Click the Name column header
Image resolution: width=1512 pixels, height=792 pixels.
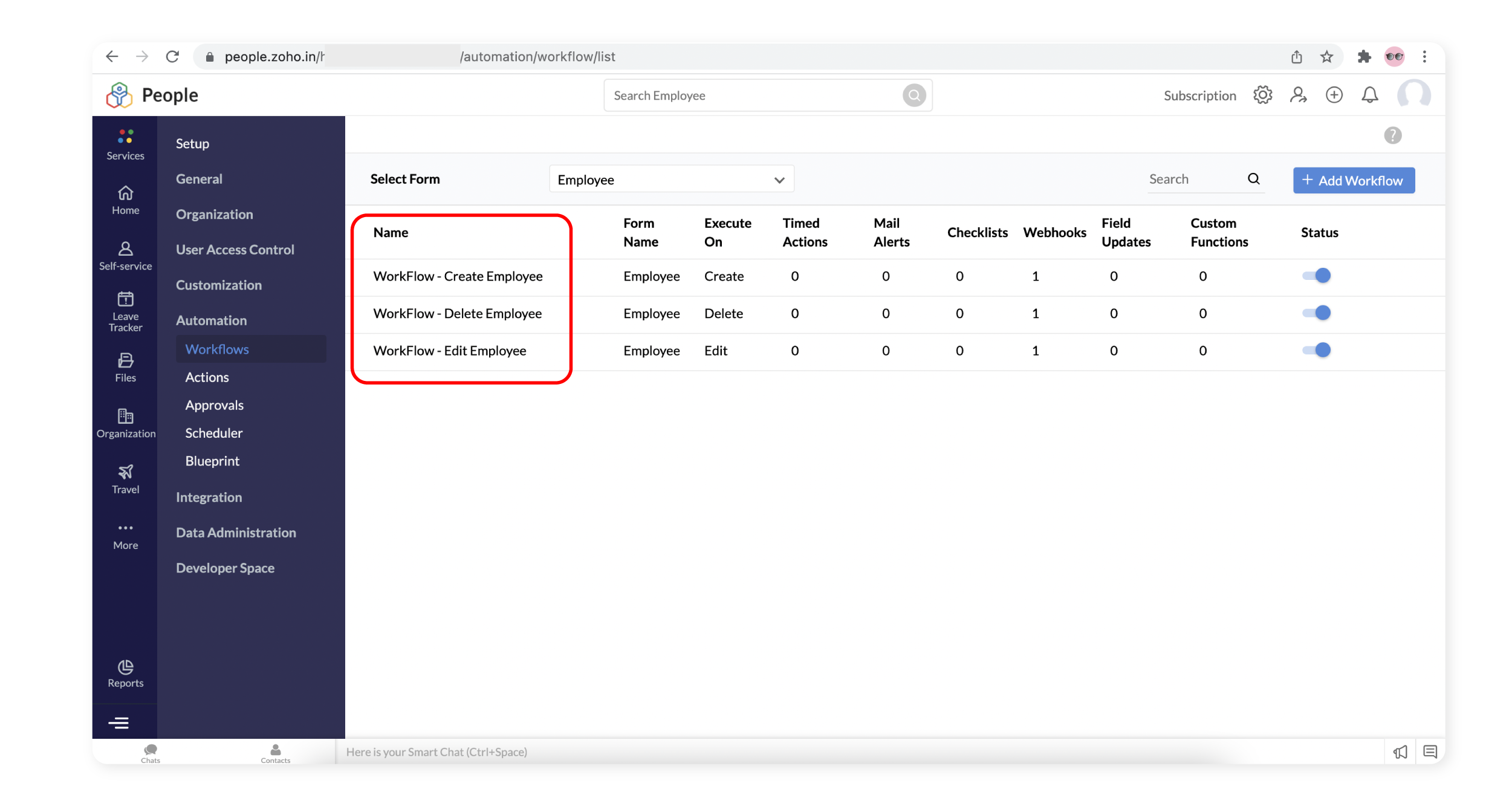pyautogui.click(x=391, y=233)
